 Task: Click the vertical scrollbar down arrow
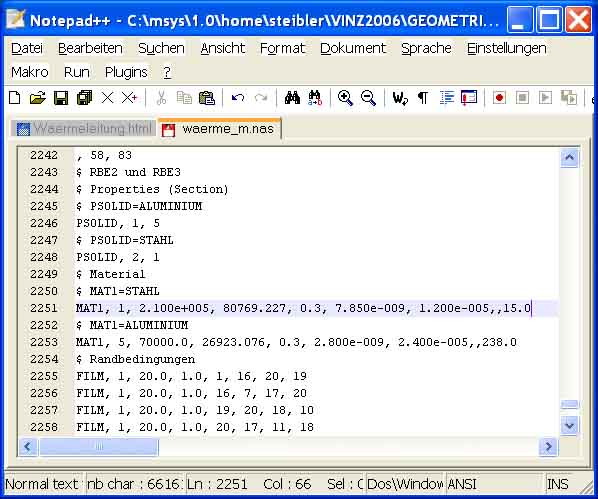point(569,425)
